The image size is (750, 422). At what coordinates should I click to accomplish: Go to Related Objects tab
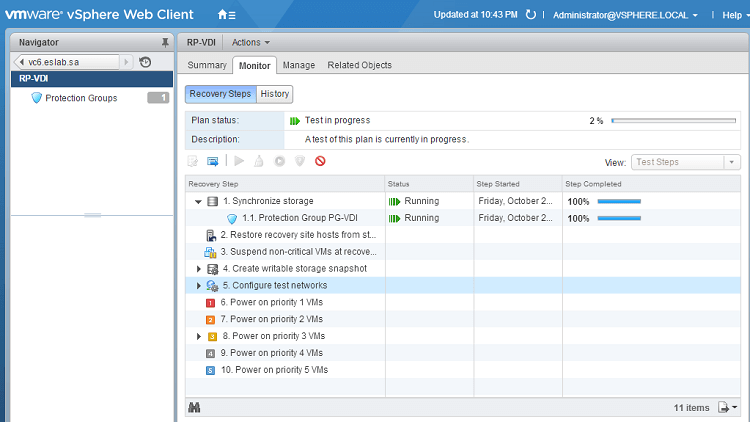(359, 65)
